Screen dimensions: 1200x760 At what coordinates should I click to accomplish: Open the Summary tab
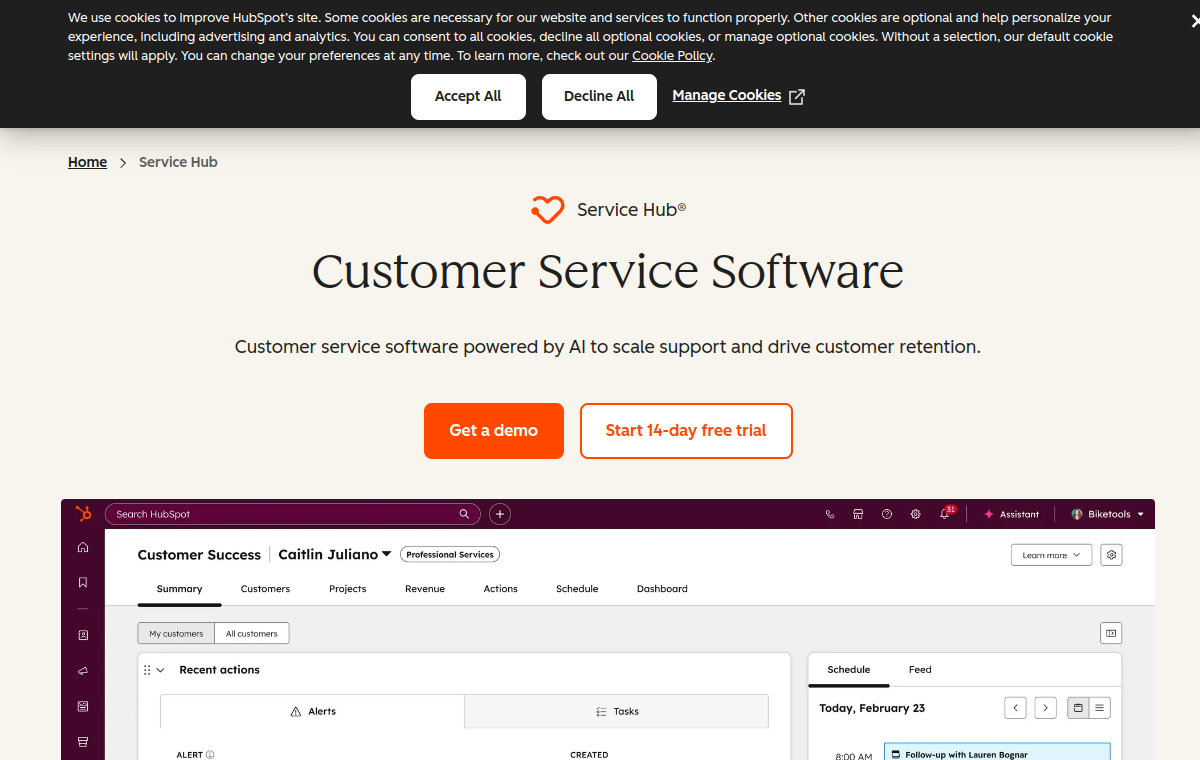[x=180, y=589]
